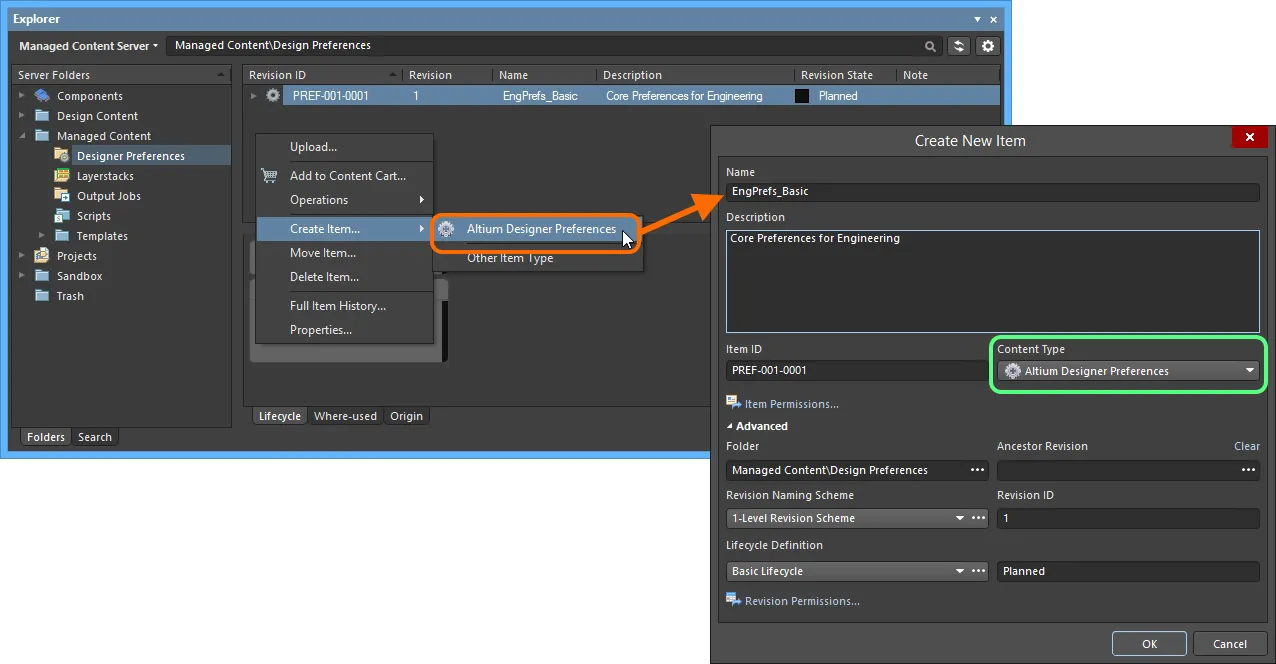This screenshot has height=664, width=1276.
Task: Click the cart icon beside Add to Content Cart
Action: 269,175
